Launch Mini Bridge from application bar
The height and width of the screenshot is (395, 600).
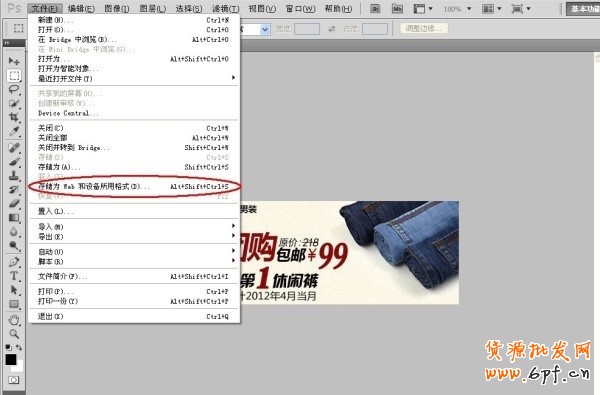pyautogui.click(x=397, y=9)
